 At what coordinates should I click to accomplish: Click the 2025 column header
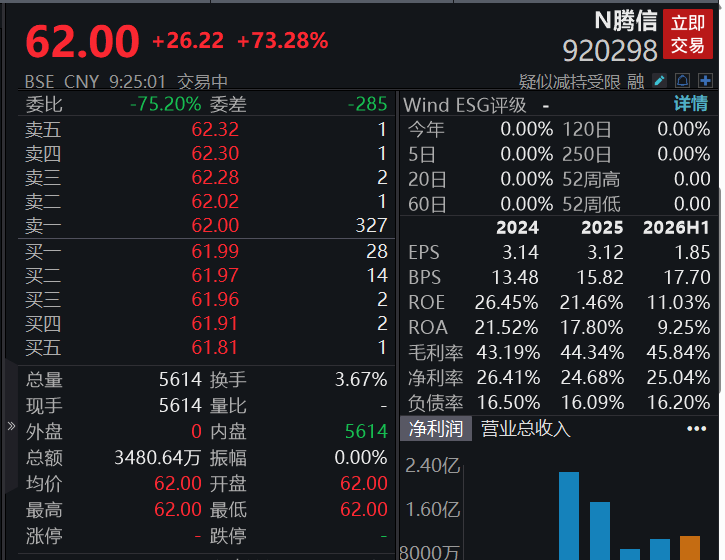602,228
